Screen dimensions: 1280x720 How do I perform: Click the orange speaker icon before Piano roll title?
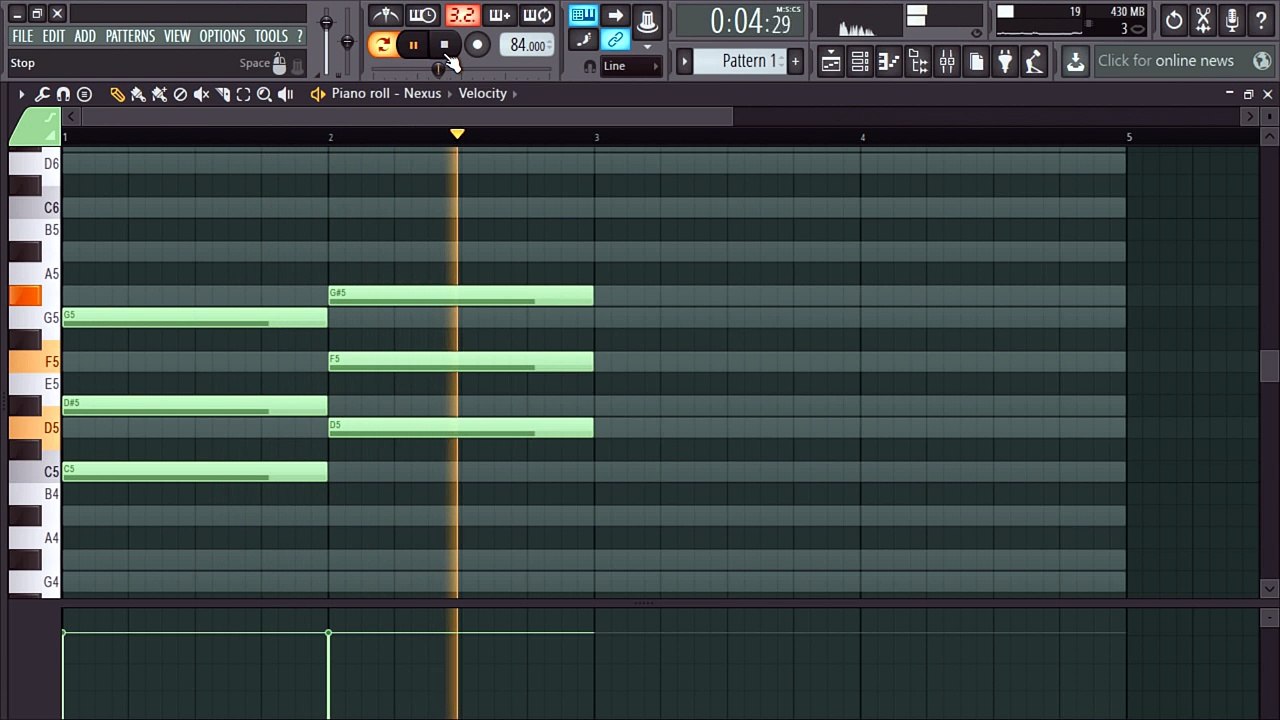pyautogui.click(x=318, y=94)
